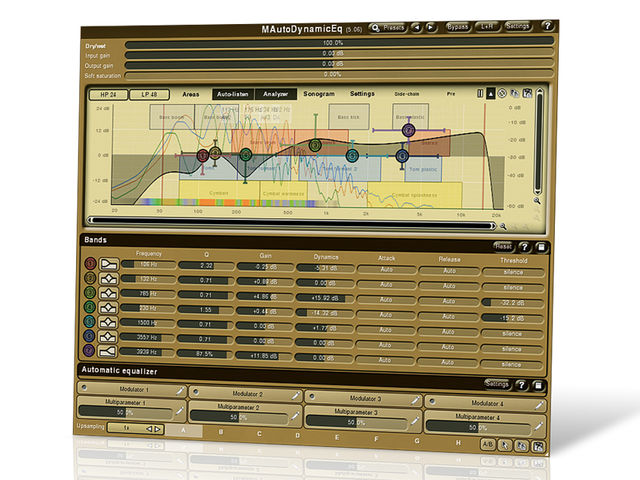Select preset slot H
640x480 pixels.
[458, 442]
